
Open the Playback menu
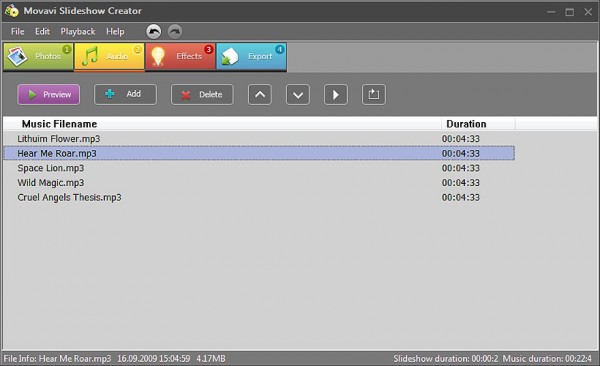pos(78,31)
